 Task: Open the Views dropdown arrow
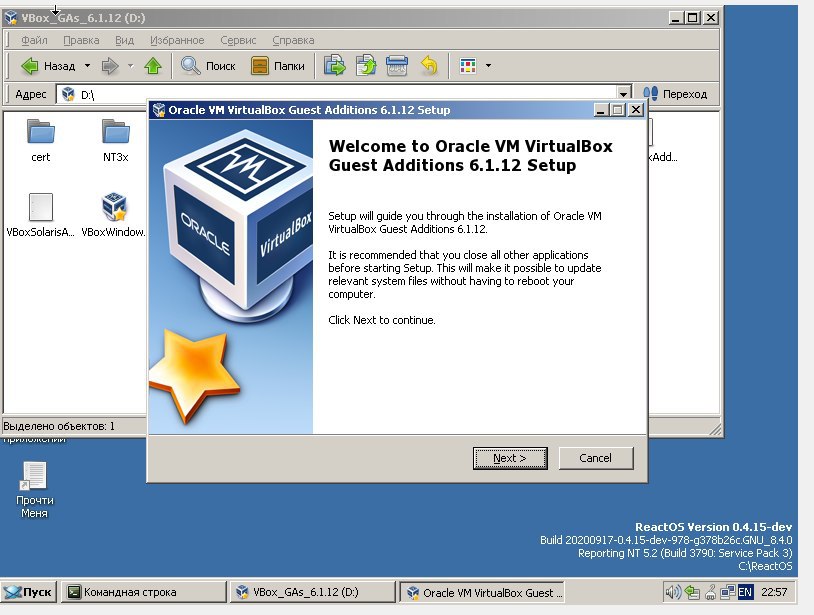click(x=488, y=66)
